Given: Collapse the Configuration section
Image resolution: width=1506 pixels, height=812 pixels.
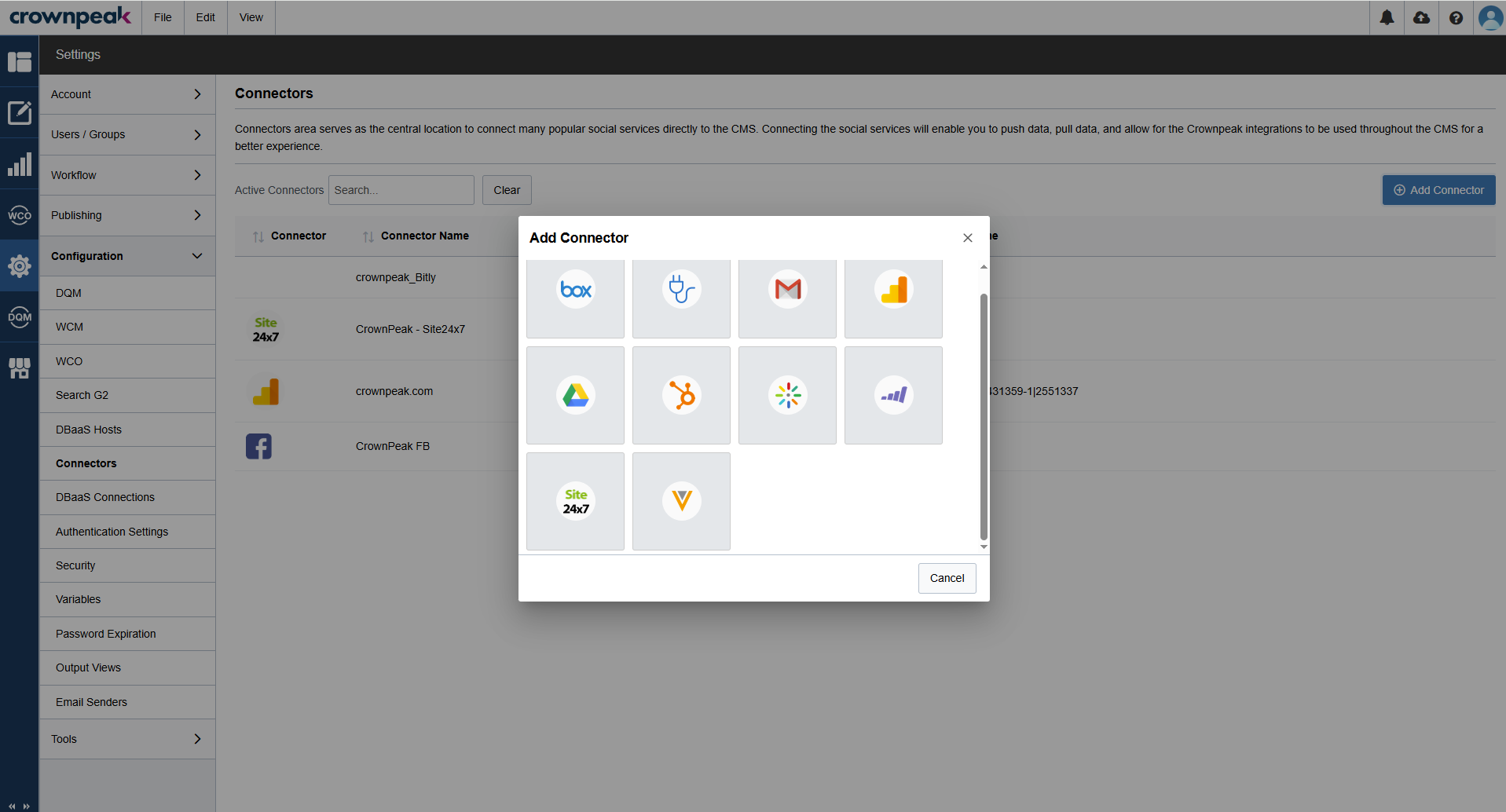Looking at the screenshot, I should (x=127, y=256).
